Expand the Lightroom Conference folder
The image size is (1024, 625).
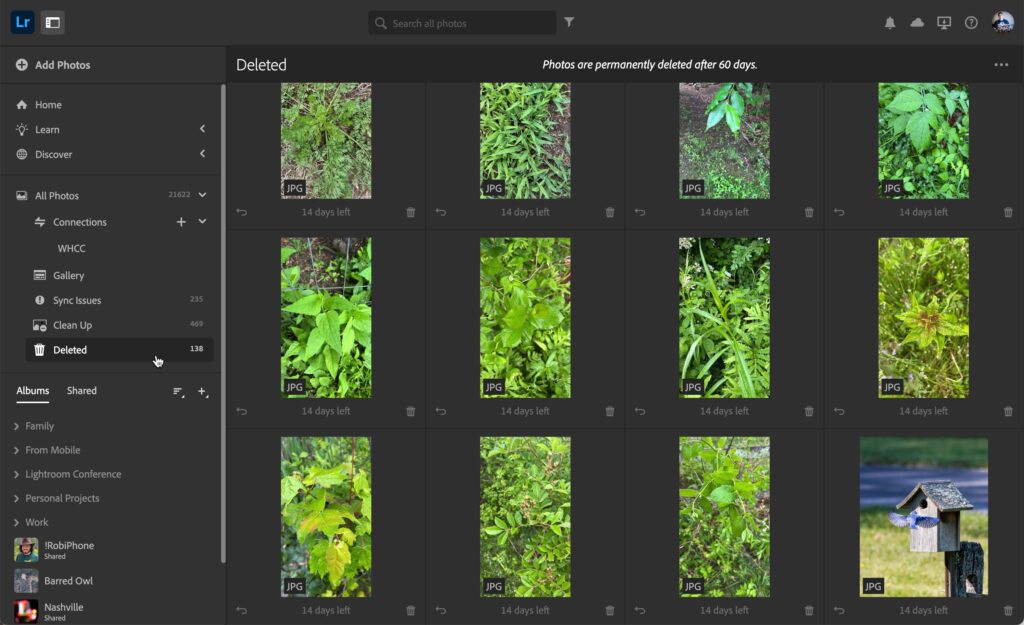click(x=16, y=474)
